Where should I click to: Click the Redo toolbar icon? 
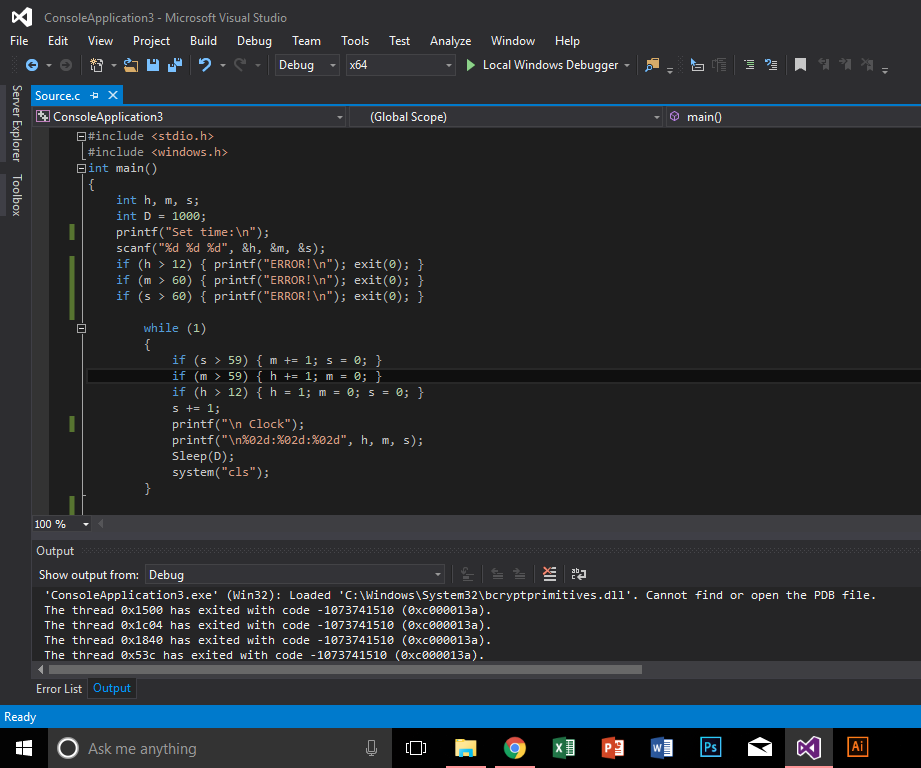pos(240,65)
